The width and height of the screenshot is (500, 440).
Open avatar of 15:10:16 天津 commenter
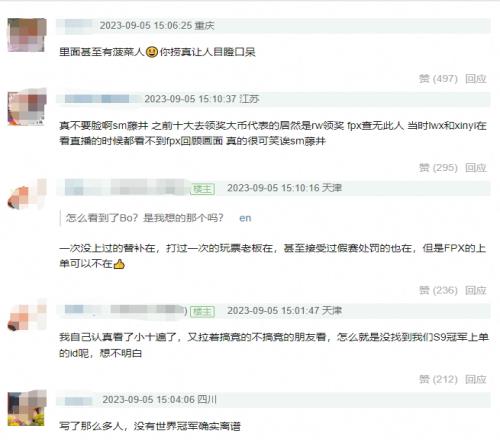point(27,195)
